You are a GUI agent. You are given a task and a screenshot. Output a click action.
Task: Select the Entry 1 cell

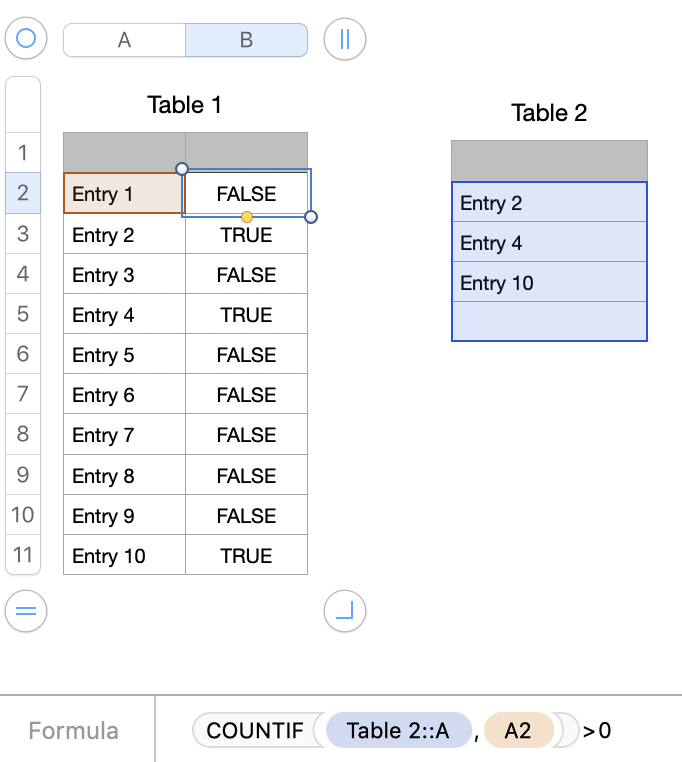point(124,194)
